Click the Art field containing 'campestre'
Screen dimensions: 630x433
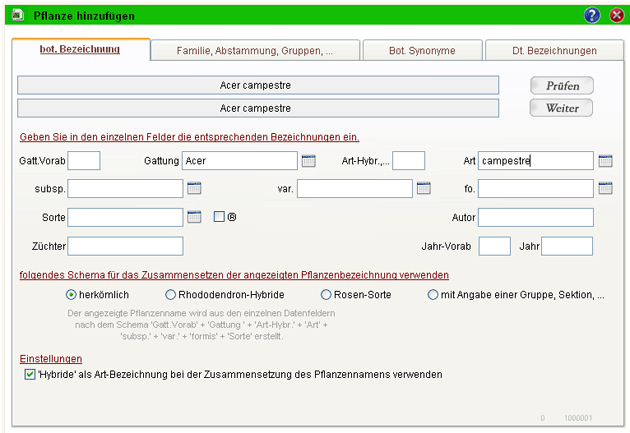[536, 161]
